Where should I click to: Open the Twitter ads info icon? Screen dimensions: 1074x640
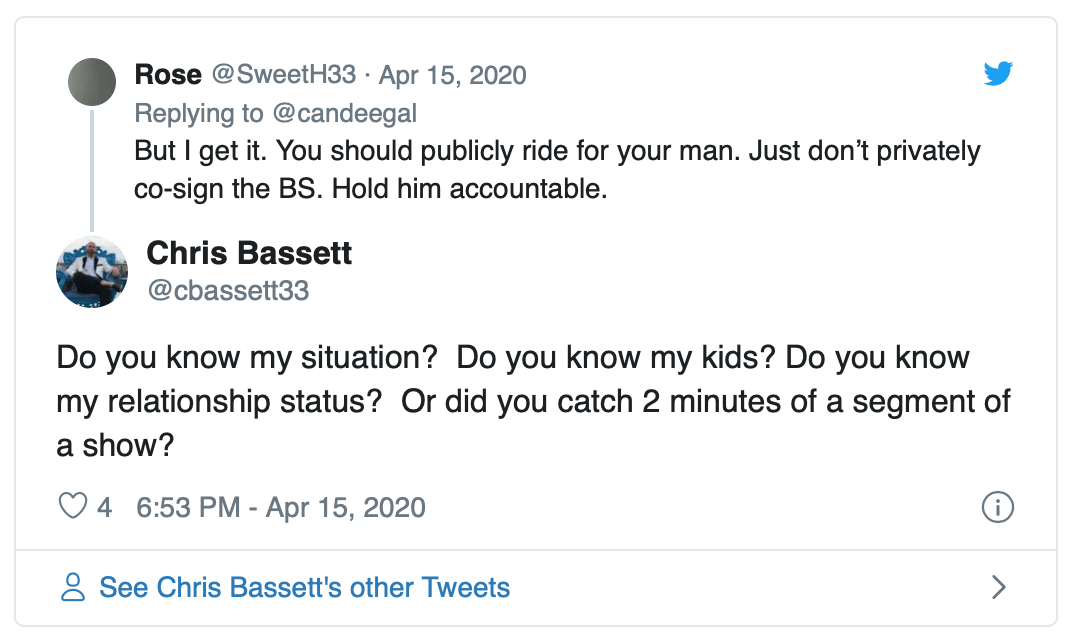pos(998,507)
